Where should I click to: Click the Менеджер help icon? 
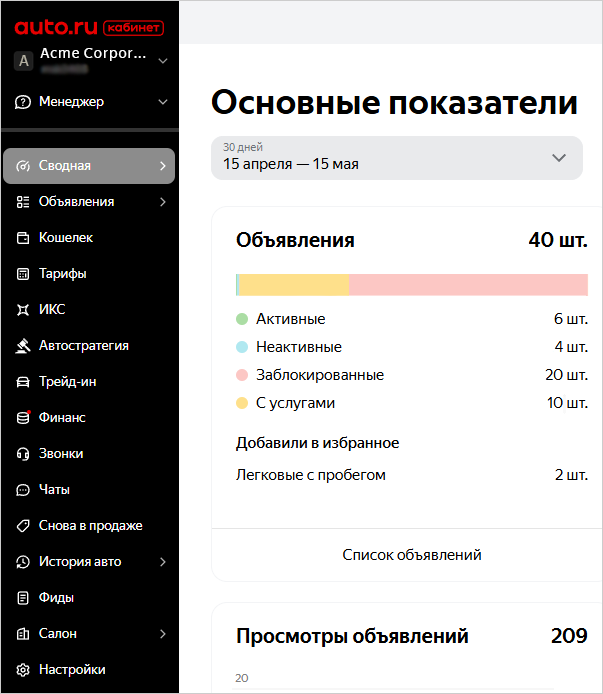click(23, 102)
